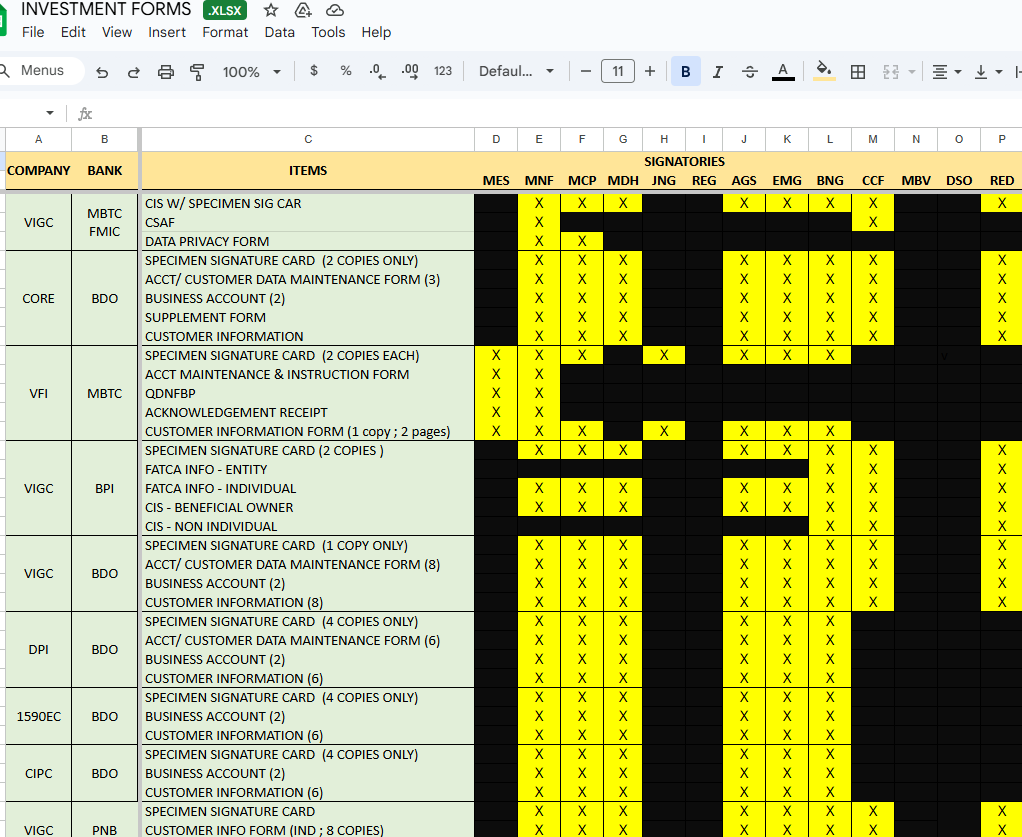Click the CCF signatory header

[873, 181]
